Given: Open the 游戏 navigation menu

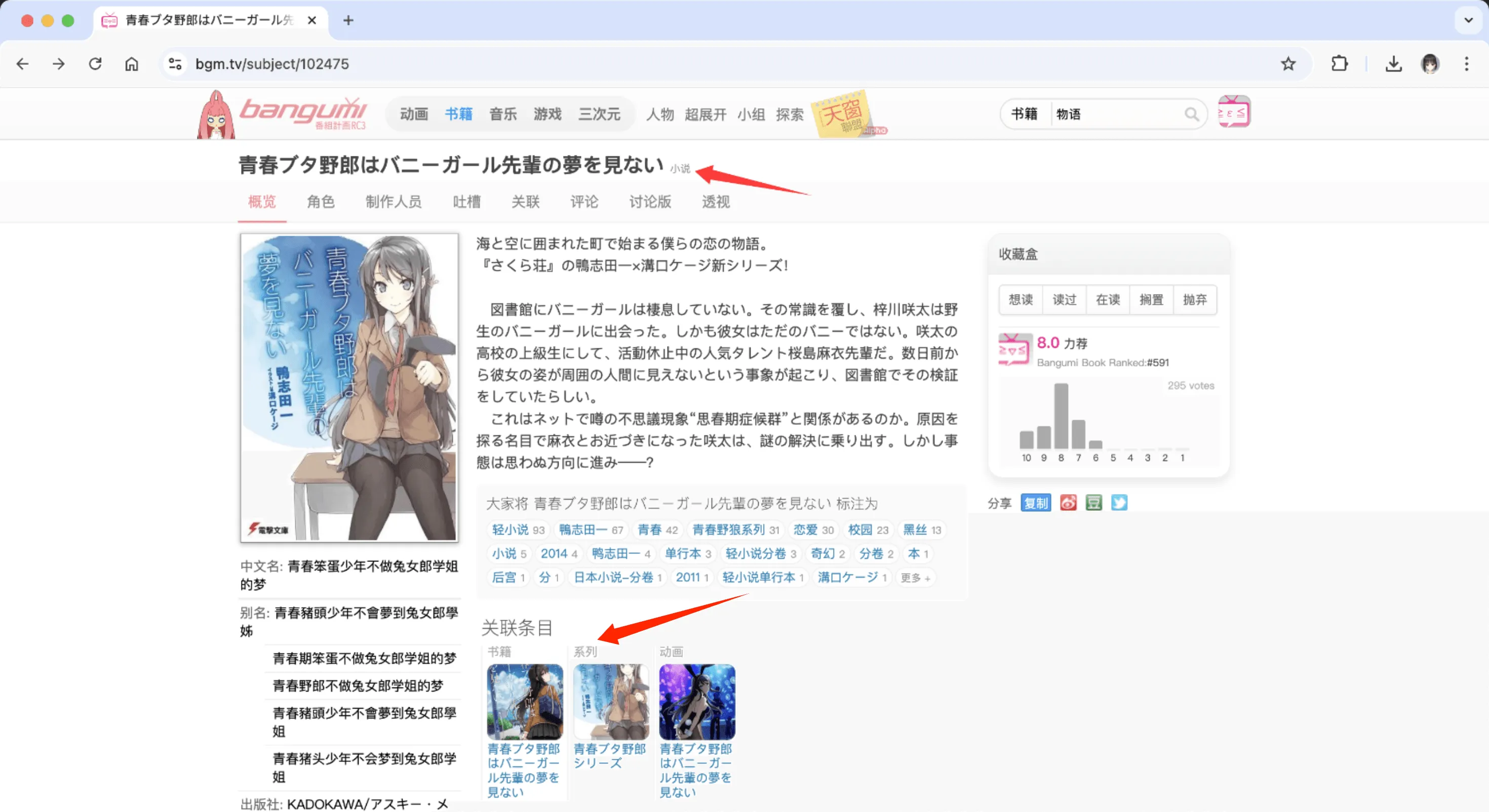Looking at the screenshot, I should click(547, 114).
